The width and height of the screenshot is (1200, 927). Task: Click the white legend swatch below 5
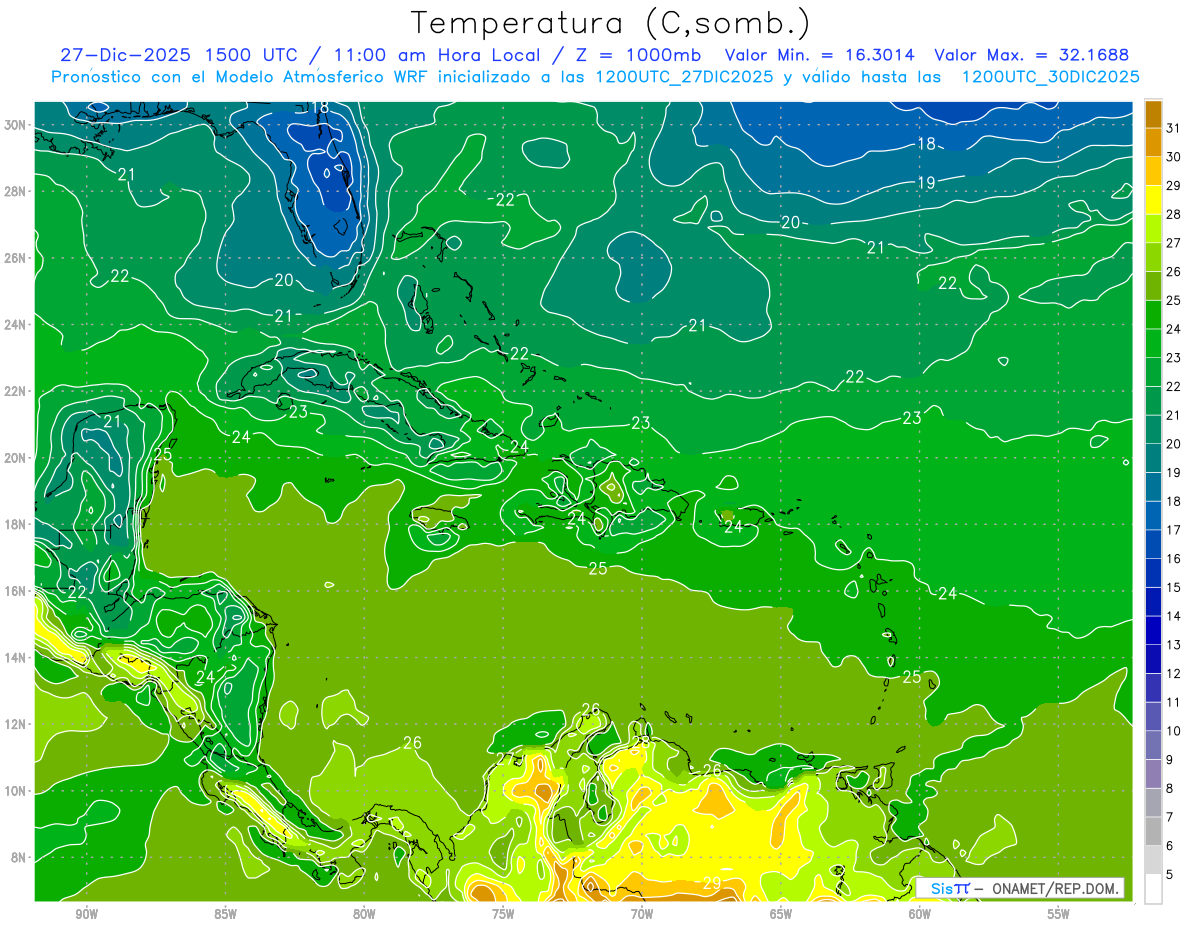tap(1153, 889)
